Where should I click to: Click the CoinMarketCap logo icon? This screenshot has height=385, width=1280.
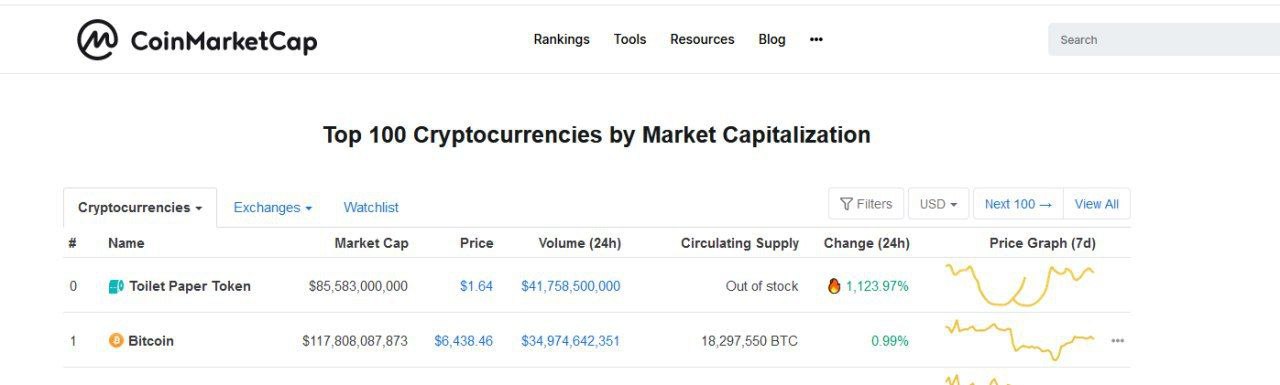tap(97, 40)
